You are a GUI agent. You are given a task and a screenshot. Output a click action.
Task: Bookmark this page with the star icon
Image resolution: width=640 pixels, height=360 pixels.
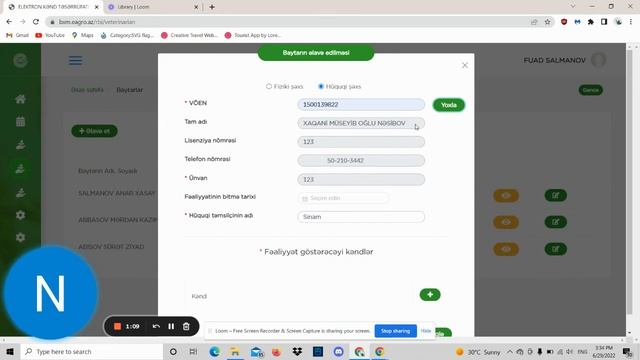(547, 22)
